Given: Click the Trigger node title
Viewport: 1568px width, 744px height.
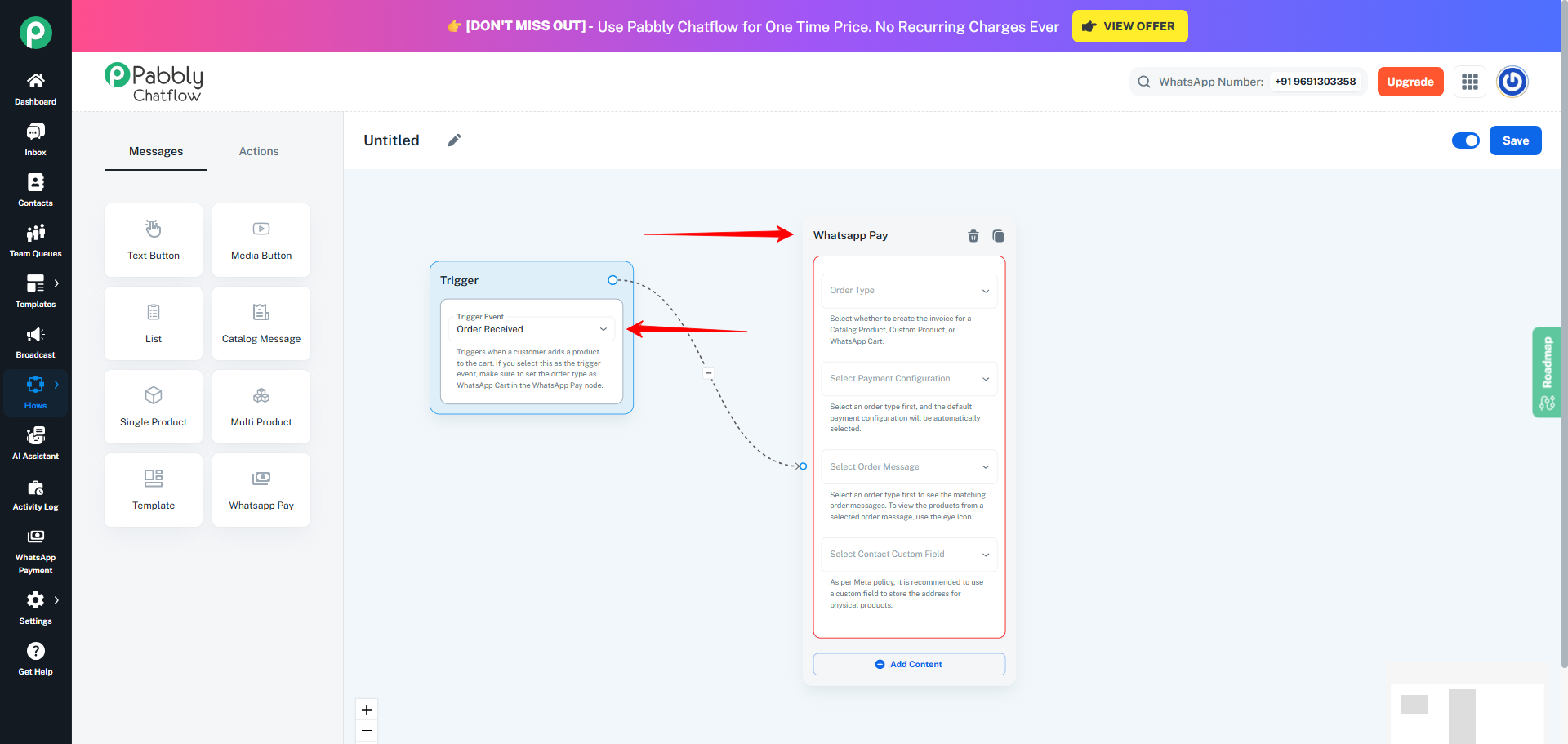Looking at the screenshot, I should click(x=459, y=280).
